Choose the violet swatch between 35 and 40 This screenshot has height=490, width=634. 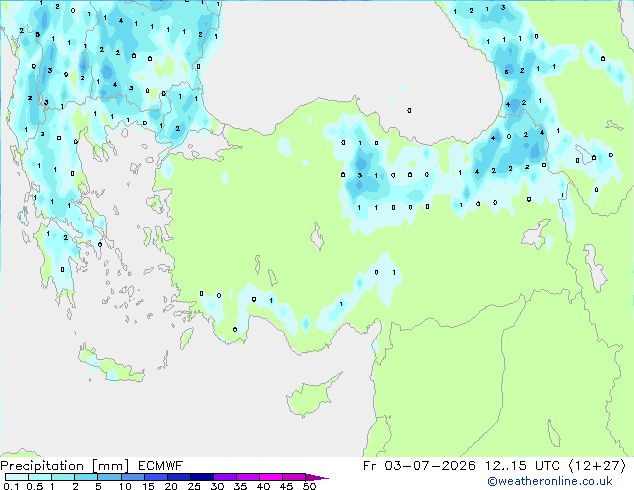[247, 477]
